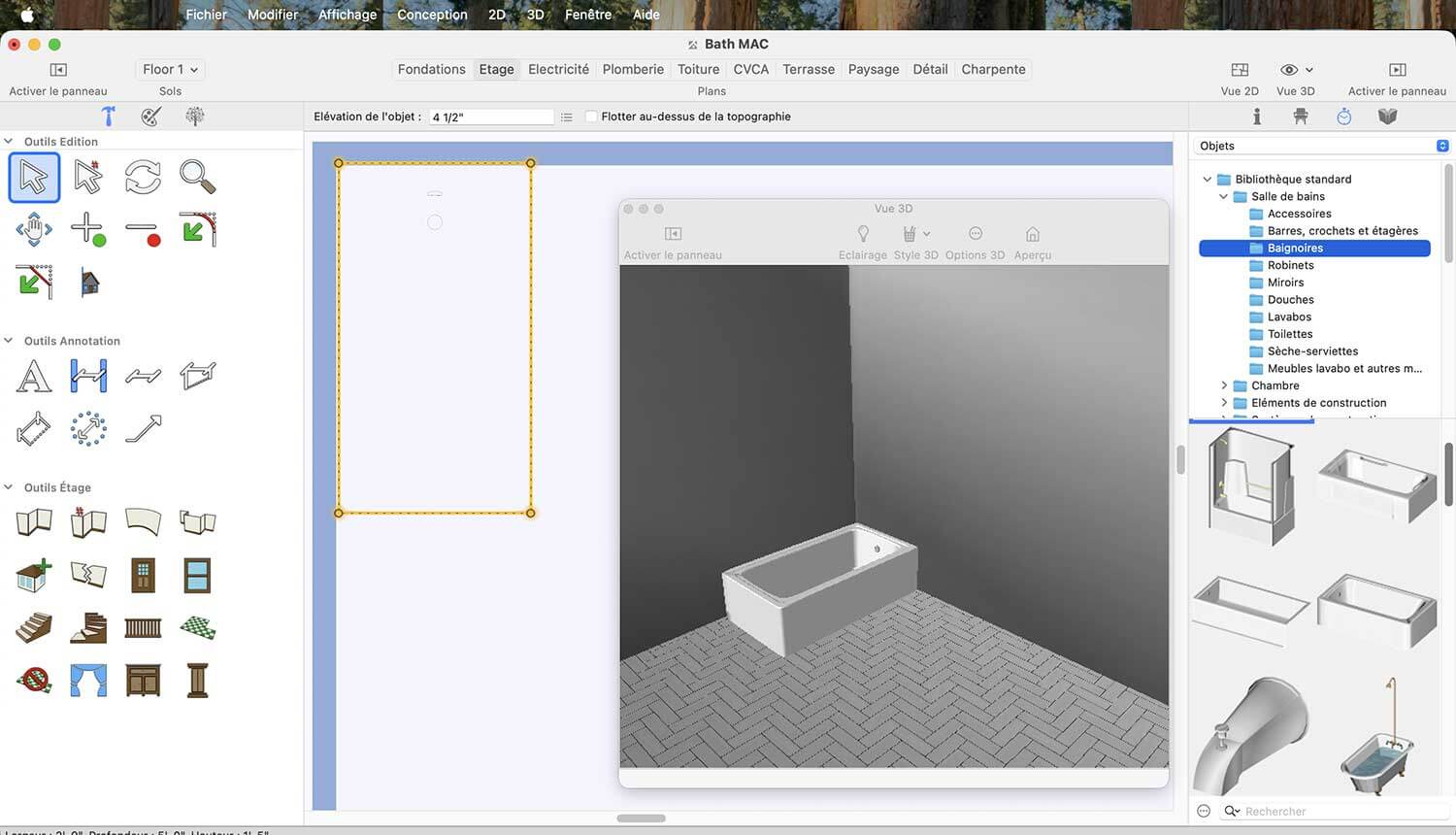Viewport: 1456px width, 835px height.
Task: Open the Floor 1 dropdown
Action: coord(170,69)
